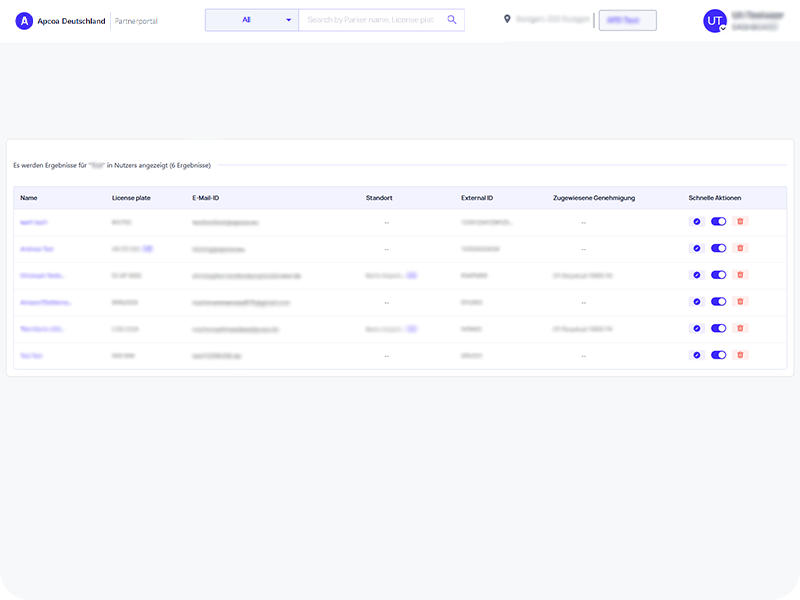This screenshot has width=800, height=600.
Task: Edit the second user in the list
Action: [697, 248]
